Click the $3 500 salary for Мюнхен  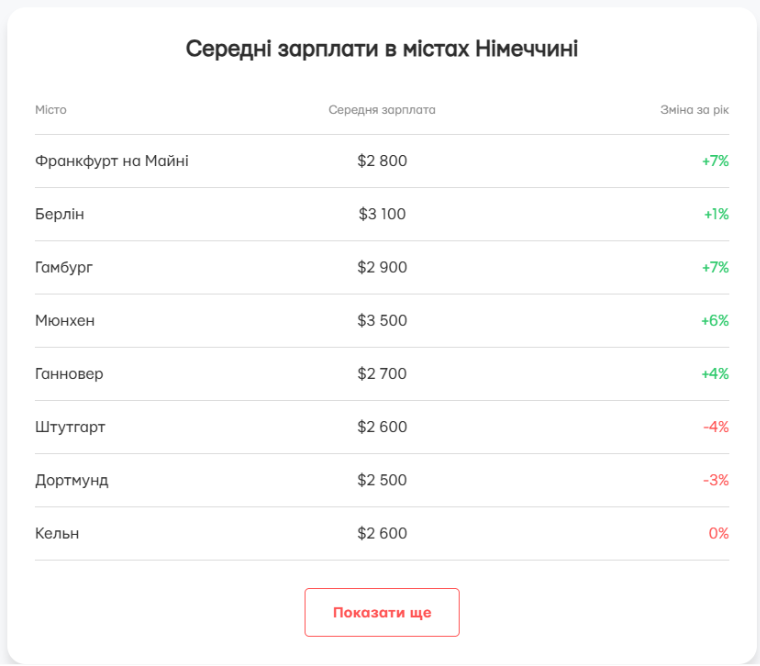coord(382,320)
